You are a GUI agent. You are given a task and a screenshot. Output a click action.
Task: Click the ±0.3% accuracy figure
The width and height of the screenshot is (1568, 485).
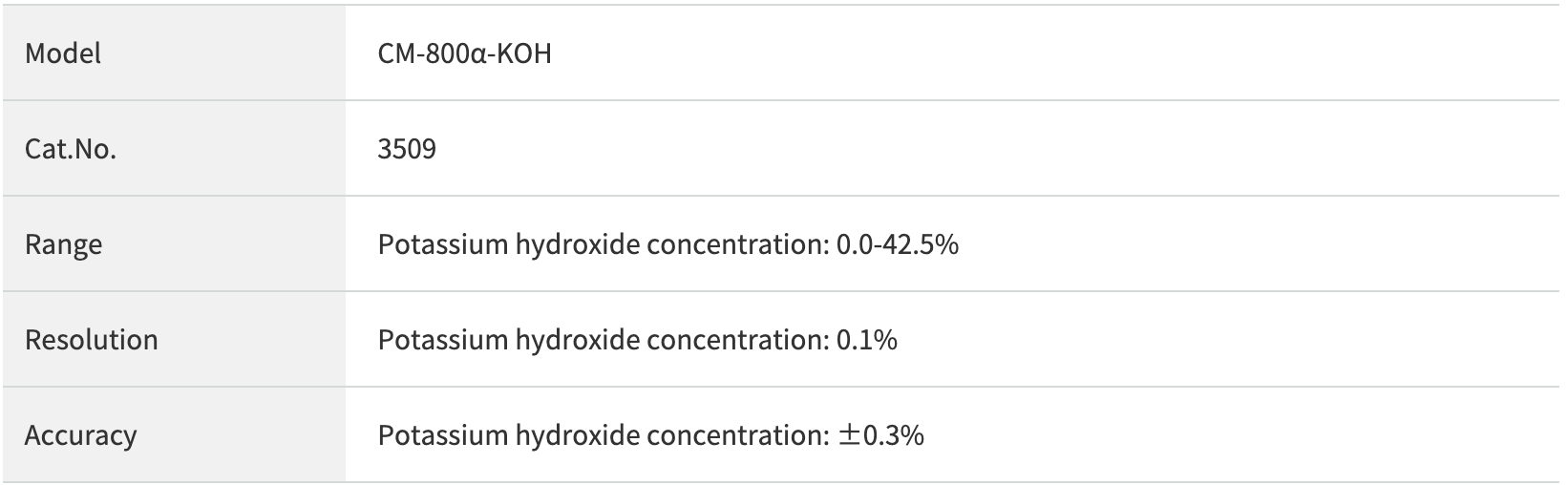880,435
